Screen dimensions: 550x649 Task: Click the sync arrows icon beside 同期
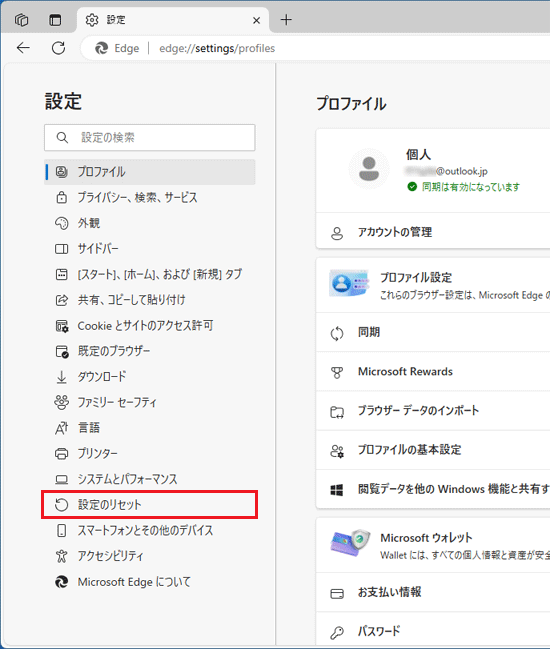pos(337,333)
